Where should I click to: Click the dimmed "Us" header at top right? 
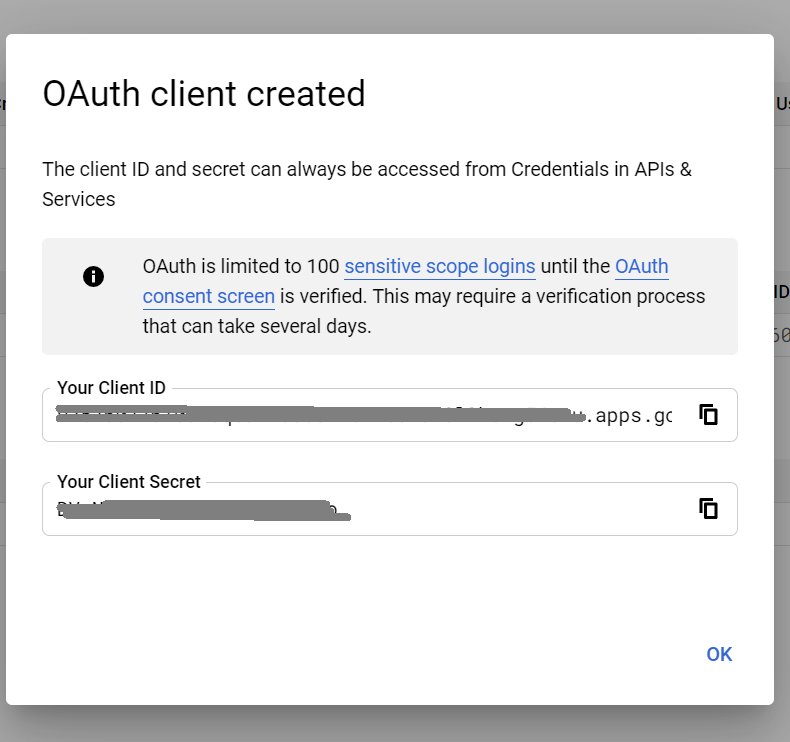click(782, 104)
